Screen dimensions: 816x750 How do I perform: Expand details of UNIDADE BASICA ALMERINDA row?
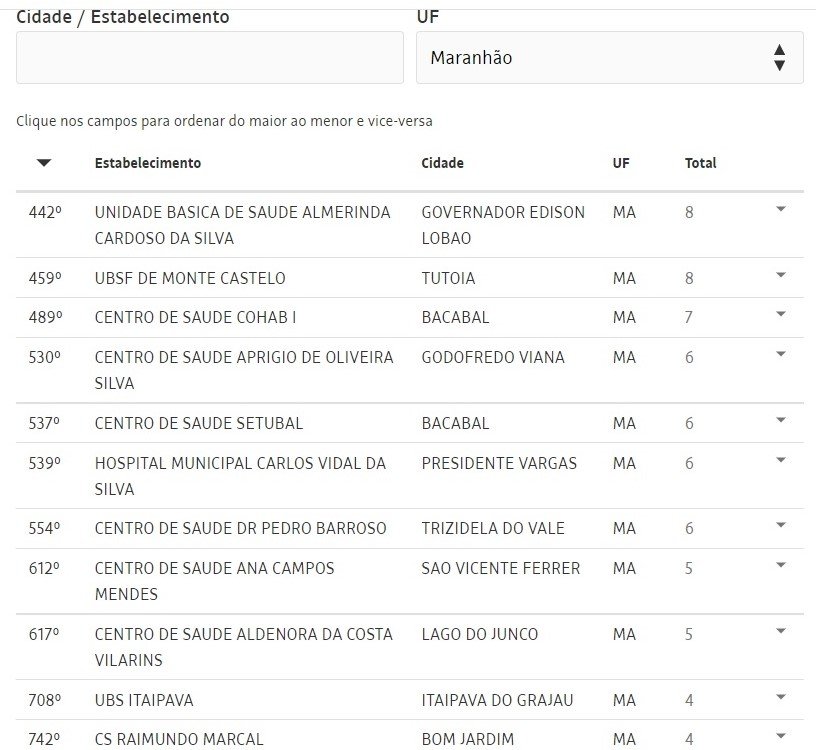click(x=780, y=209)
